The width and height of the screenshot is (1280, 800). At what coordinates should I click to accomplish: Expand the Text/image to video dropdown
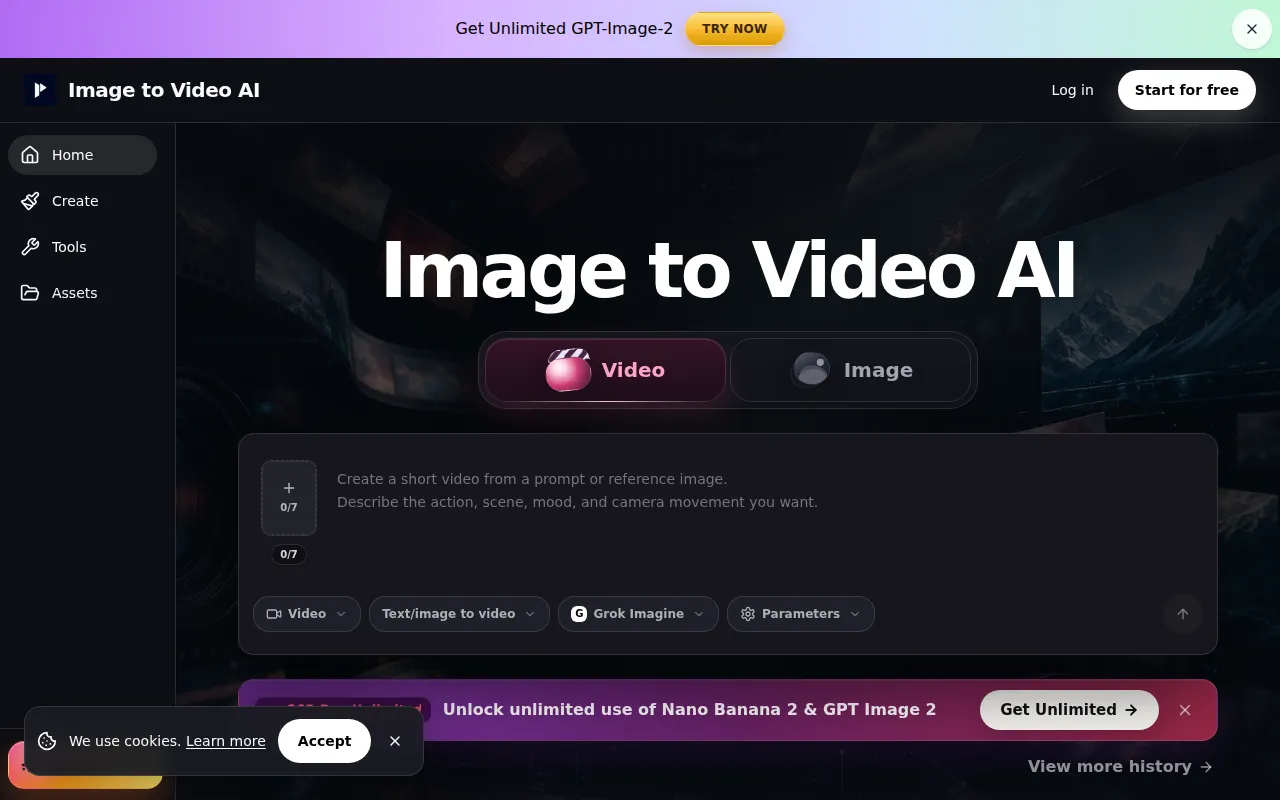459,614
